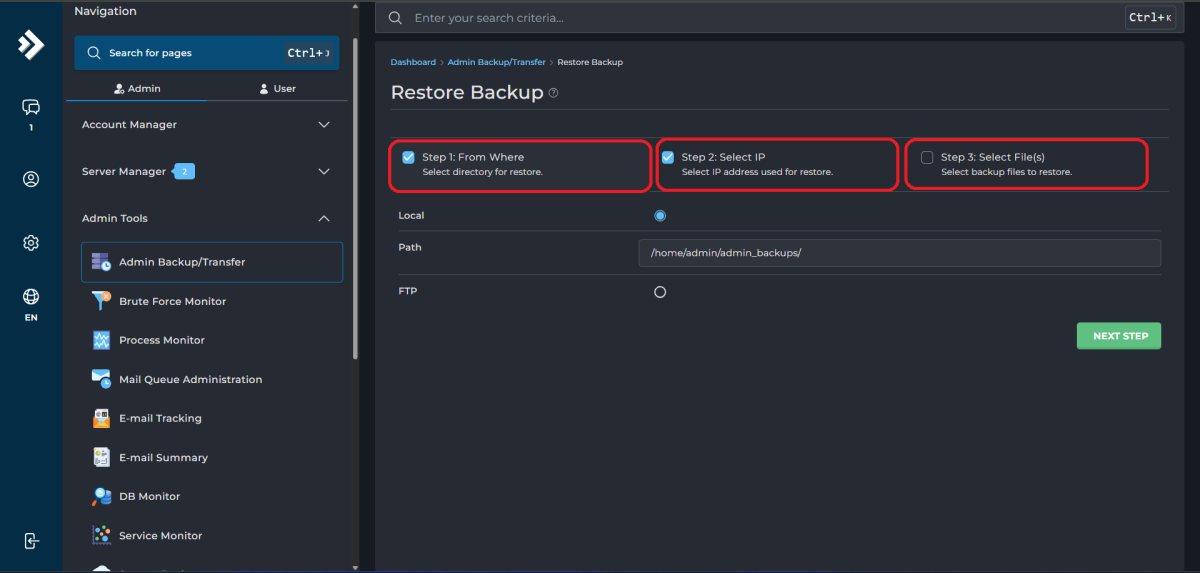
Task: Expand the Server Manager section
Action: point(323,172)
